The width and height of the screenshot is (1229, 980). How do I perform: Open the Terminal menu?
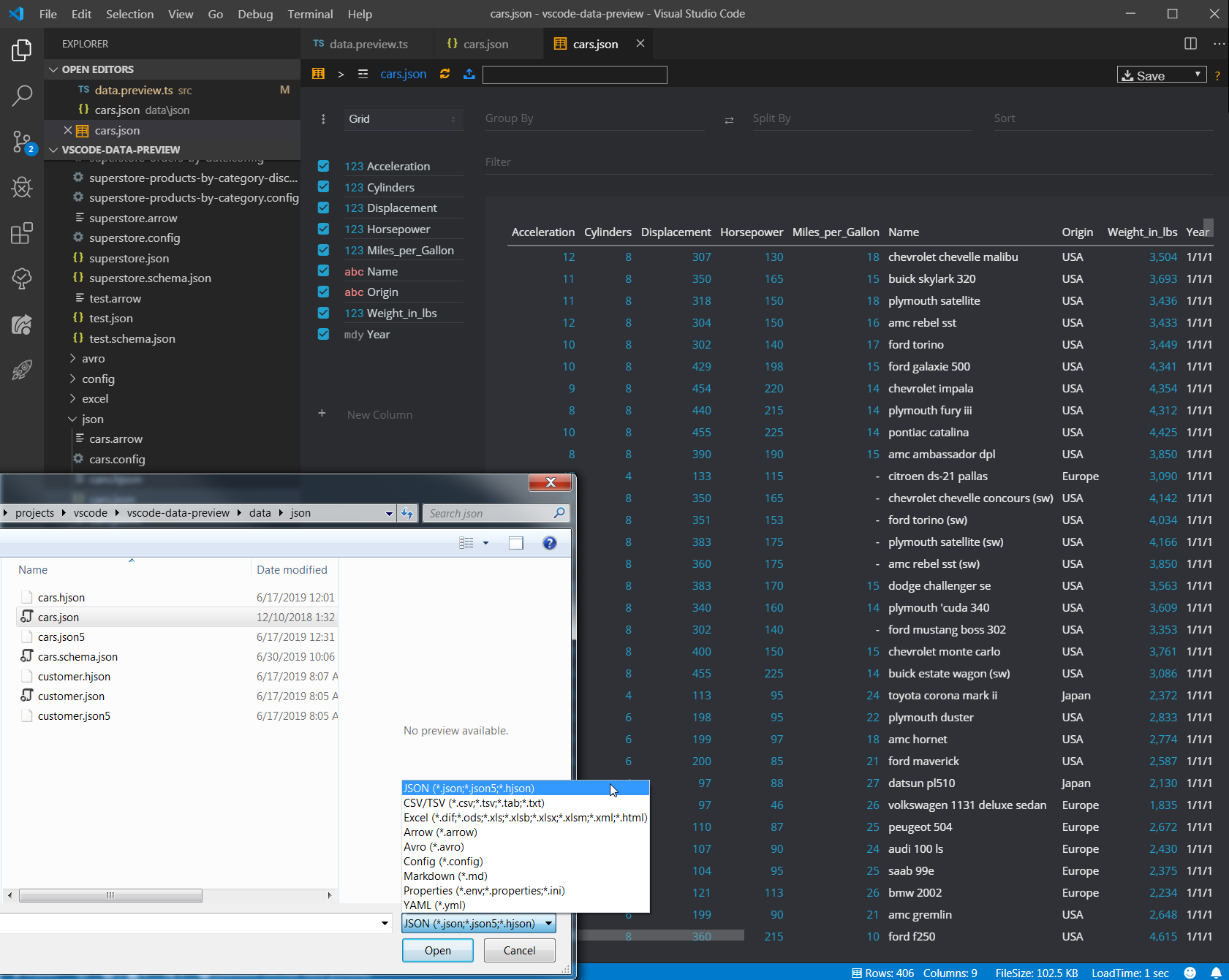coord(310,14)
